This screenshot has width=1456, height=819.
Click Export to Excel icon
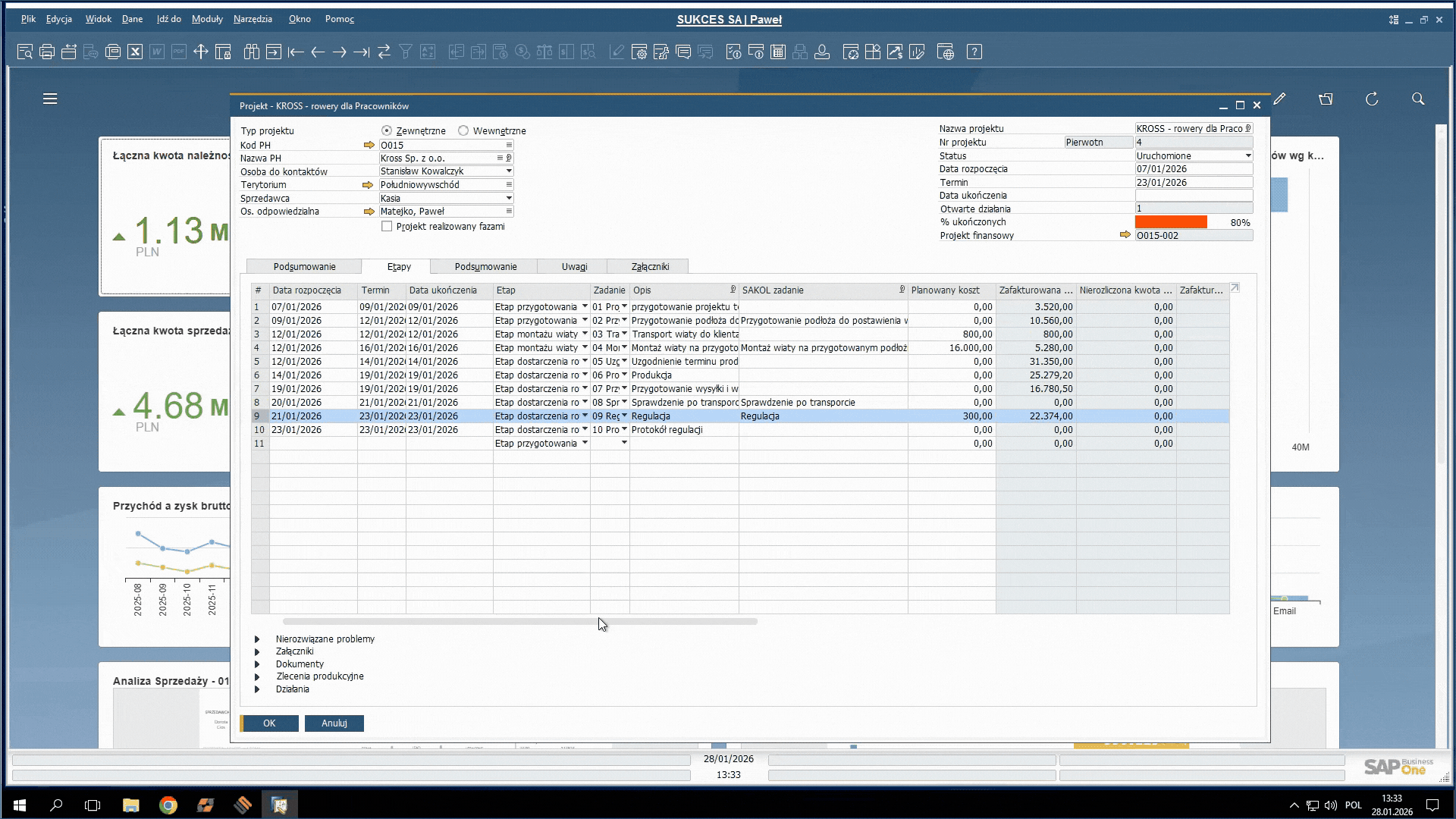135,52
